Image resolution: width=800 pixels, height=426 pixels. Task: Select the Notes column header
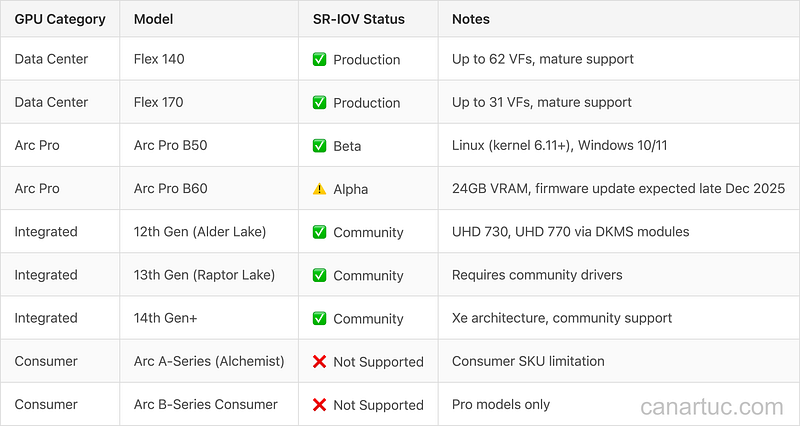pos(470,19)
